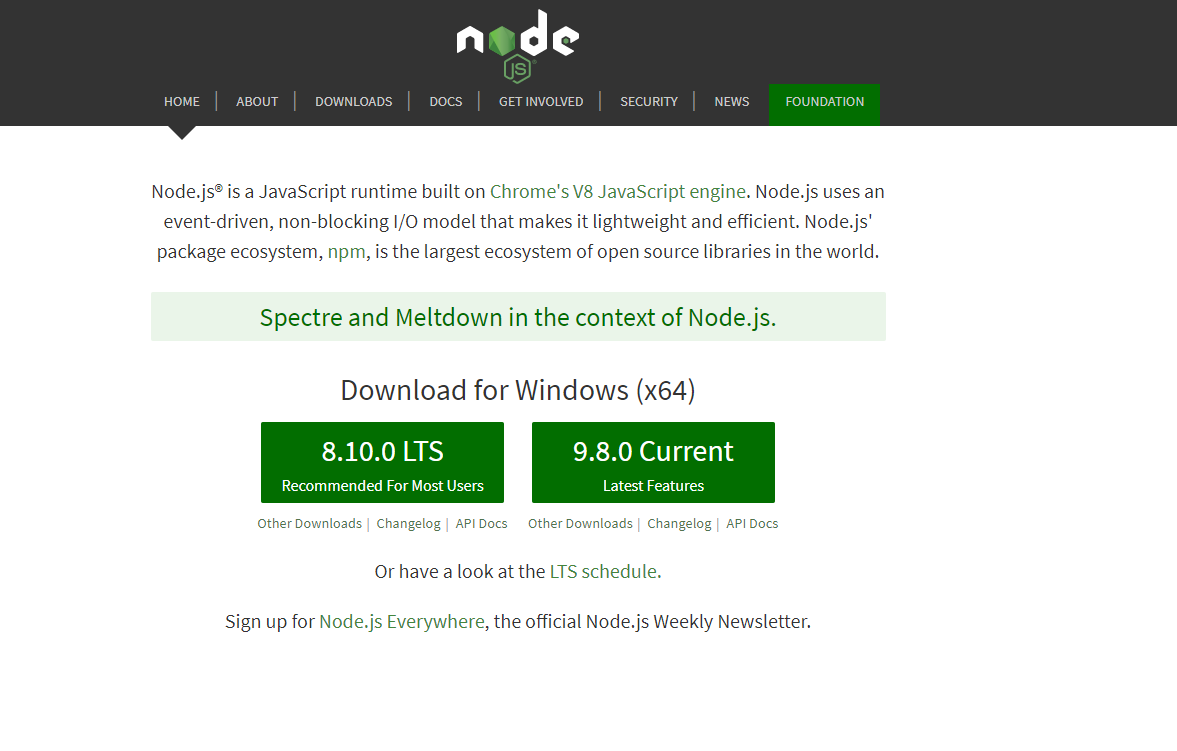View Changelog under 9.8.0 Current
Viewport: 1177px width, 751px height.
click(679, 523)
